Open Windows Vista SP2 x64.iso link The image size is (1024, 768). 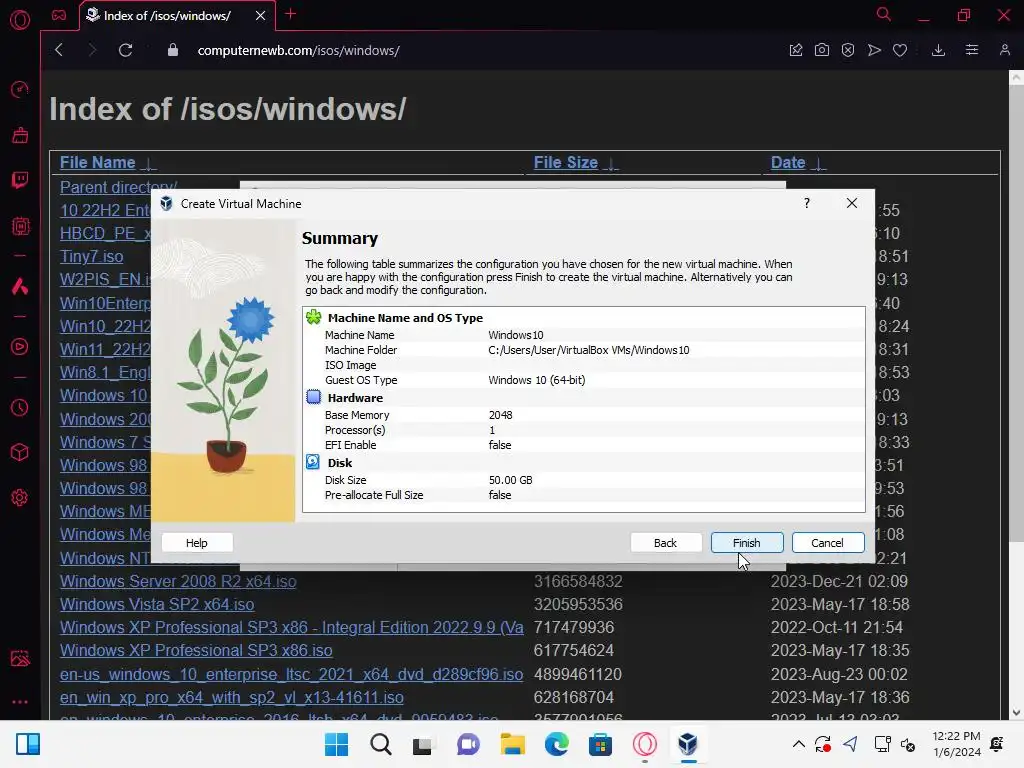tap(157, 604)
